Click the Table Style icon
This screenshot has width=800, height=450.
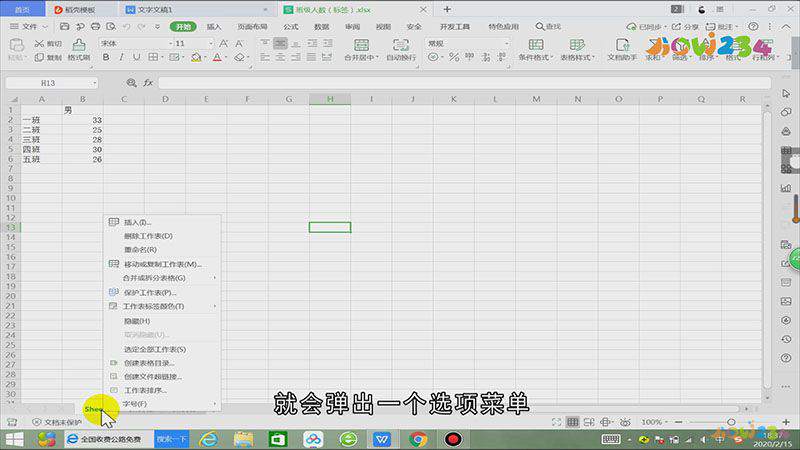(577, 45)
